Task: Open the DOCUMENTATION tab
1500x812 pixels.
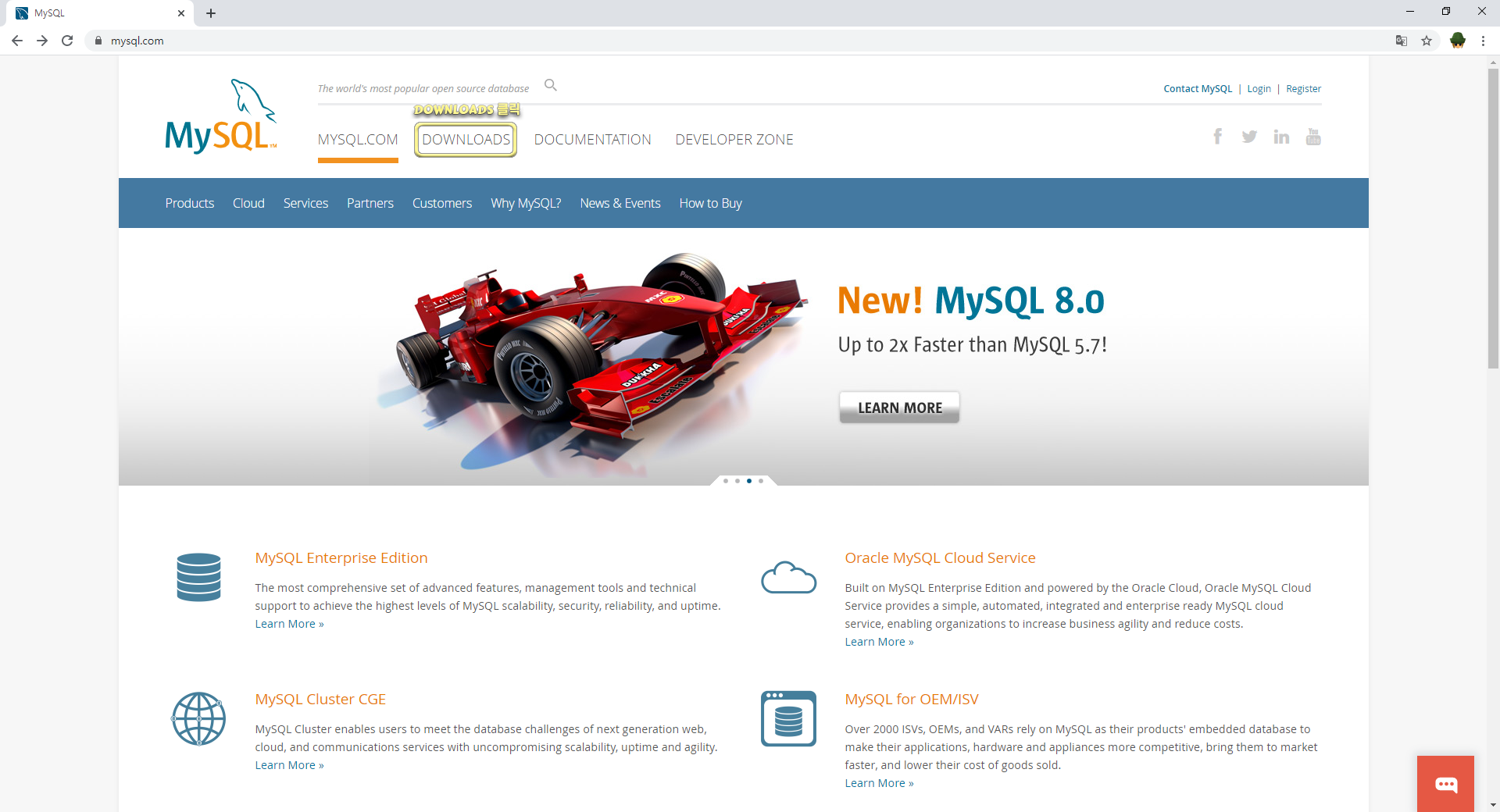Action: pyautogui.click(x=592, y=140)
